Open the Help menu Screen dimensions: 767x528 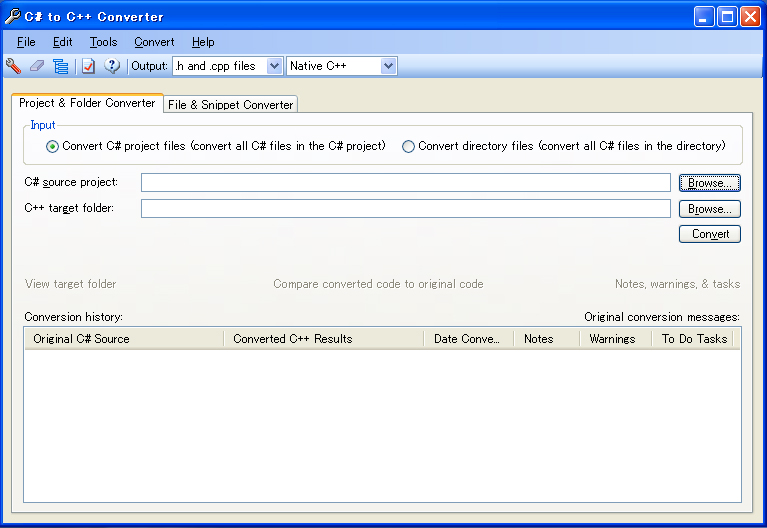(203, 42)
